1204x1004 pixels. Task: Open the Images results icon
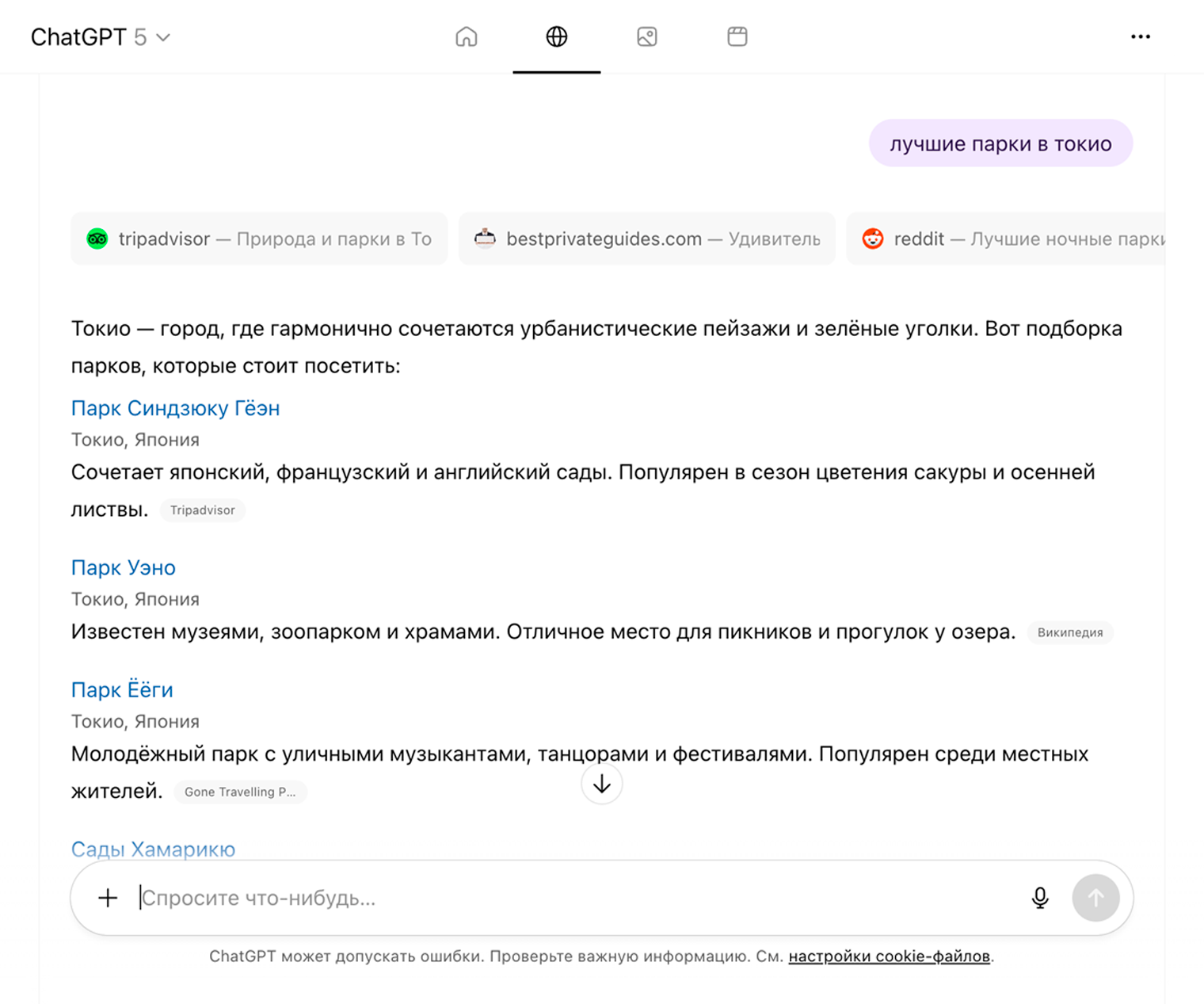(646, 36)
